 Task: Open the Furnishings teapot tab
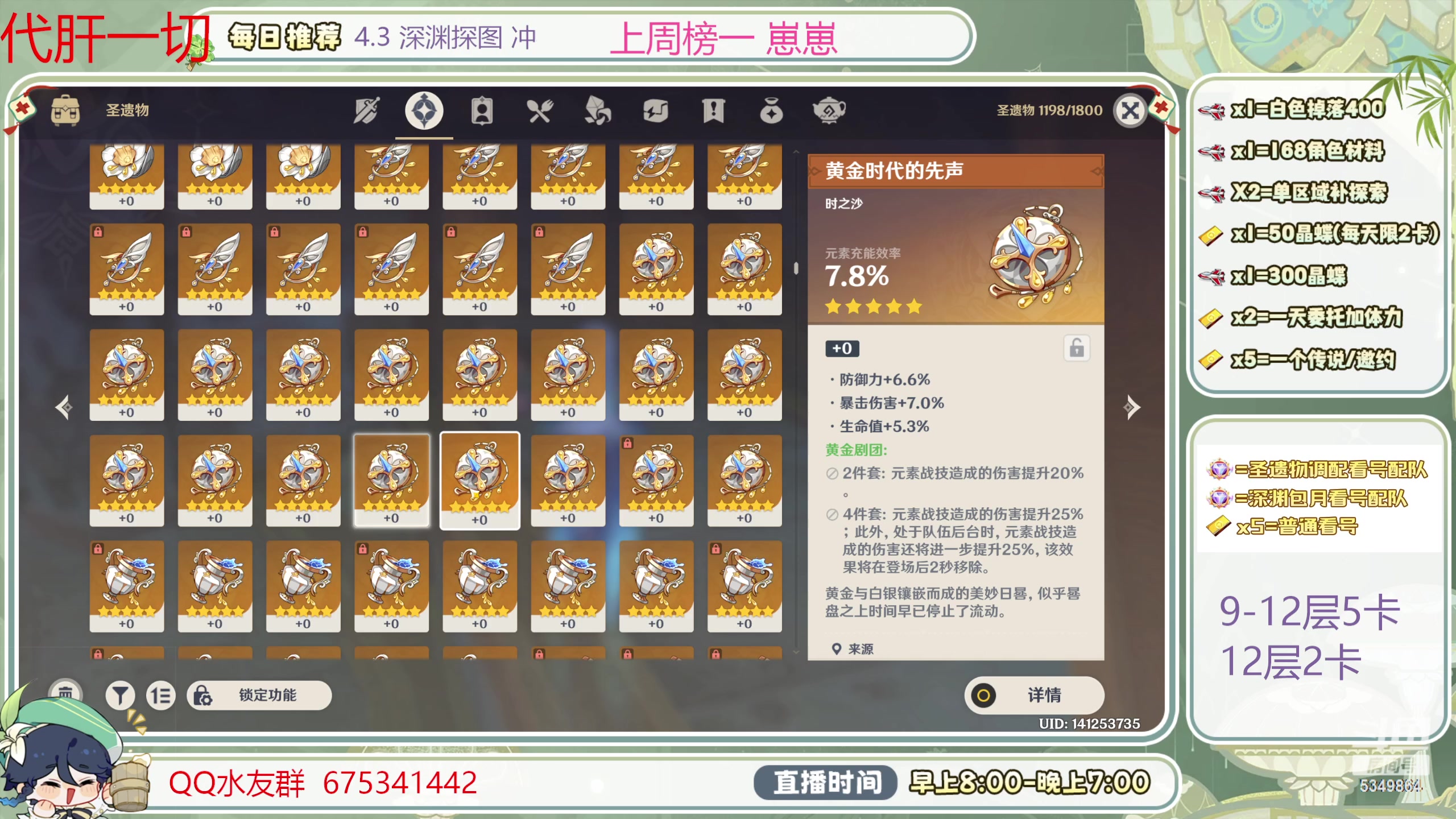click(829, 110)
